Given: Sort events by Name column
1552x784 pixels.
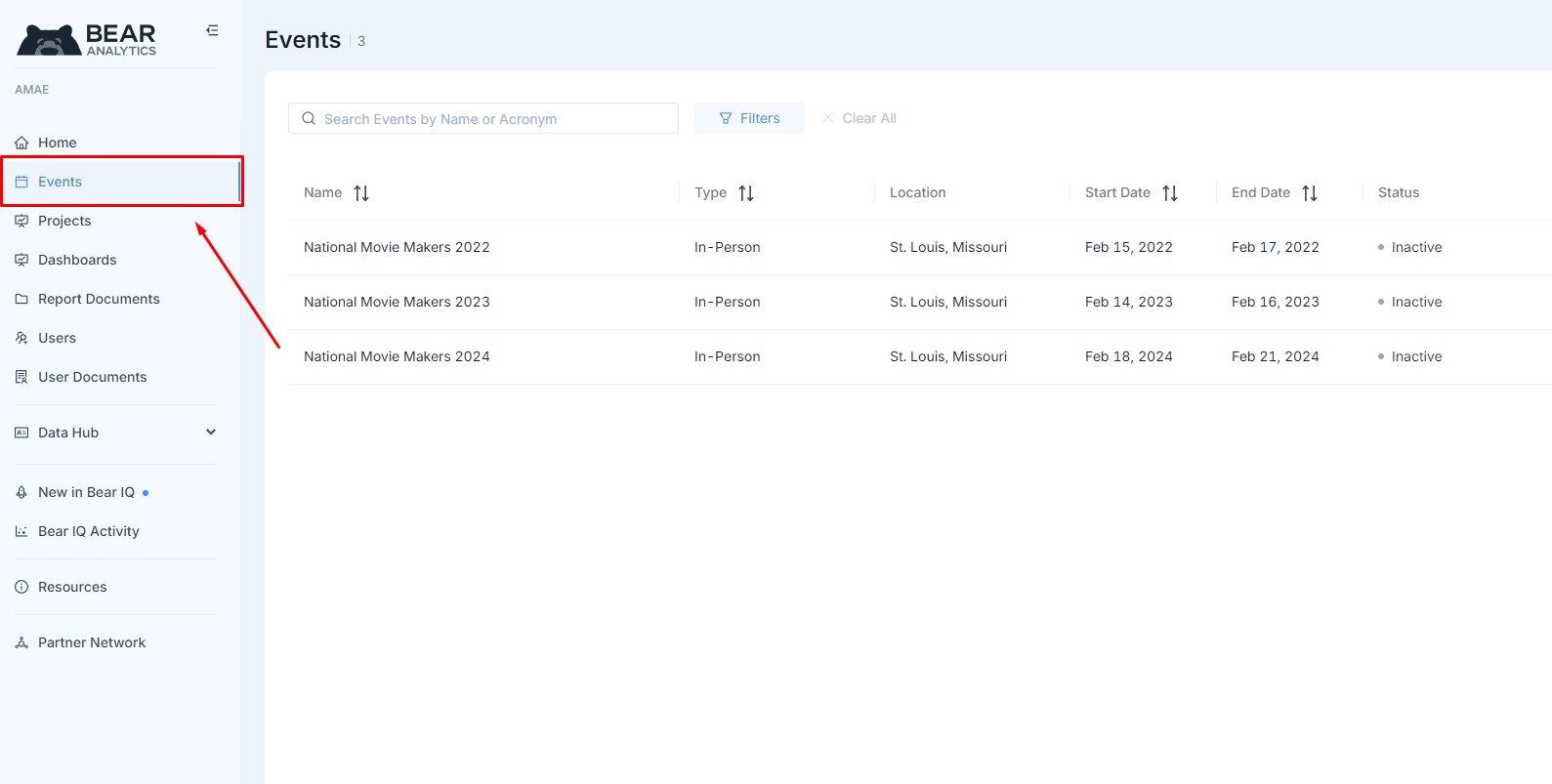Looking at the screenshot, I should click(361, 193).
